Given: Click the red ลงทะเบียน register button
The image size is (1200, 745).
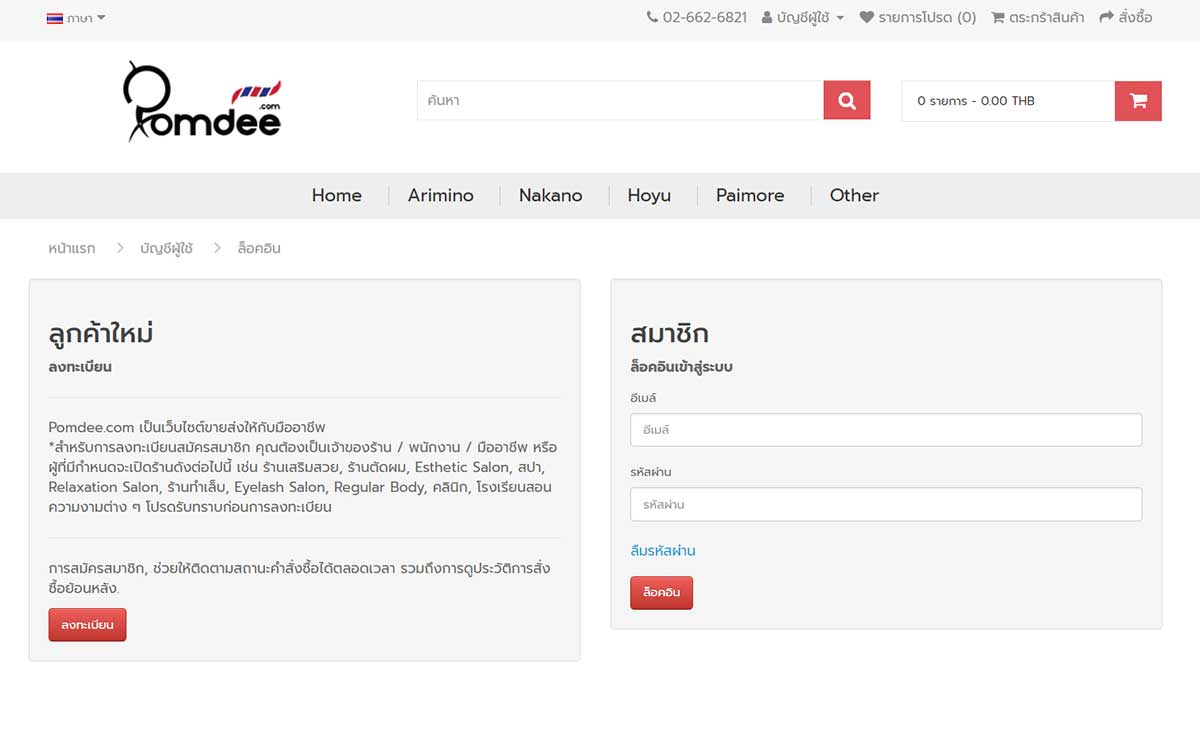Looking at the screenshot, I should [x=87, y=625].
